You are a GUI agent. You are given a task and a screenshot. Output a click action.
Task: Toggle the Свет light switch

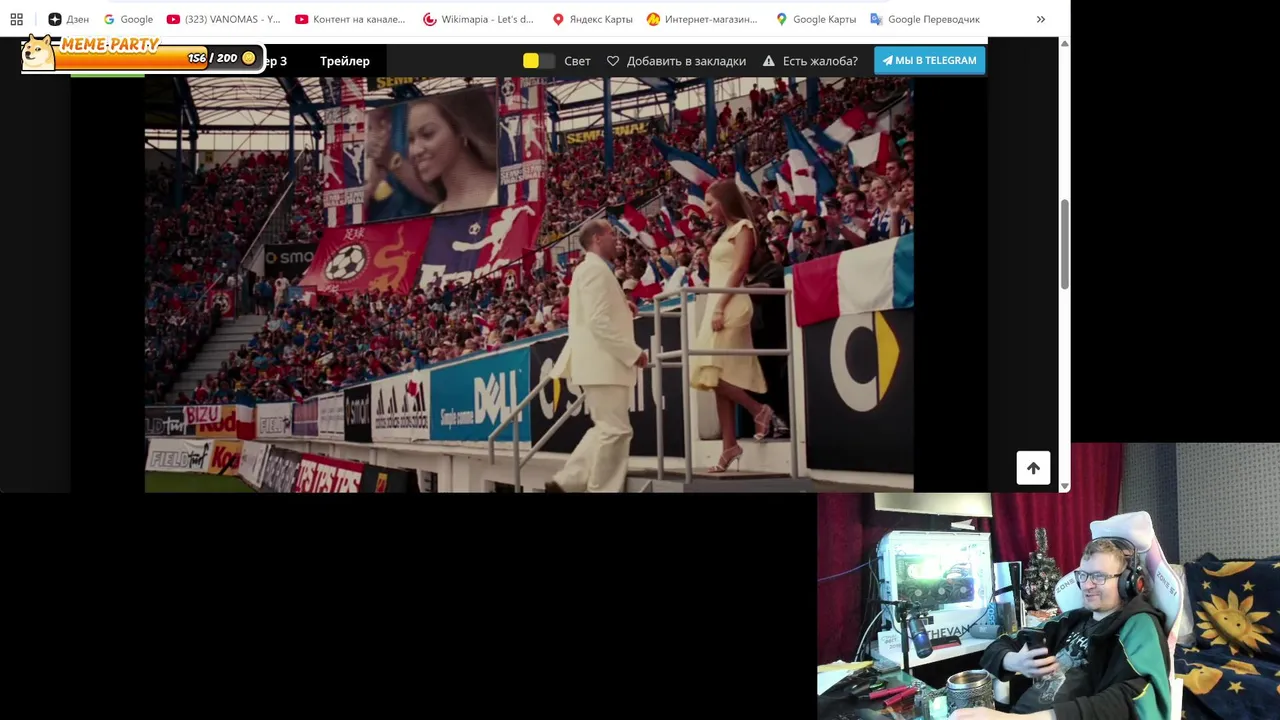click(539, 61)
